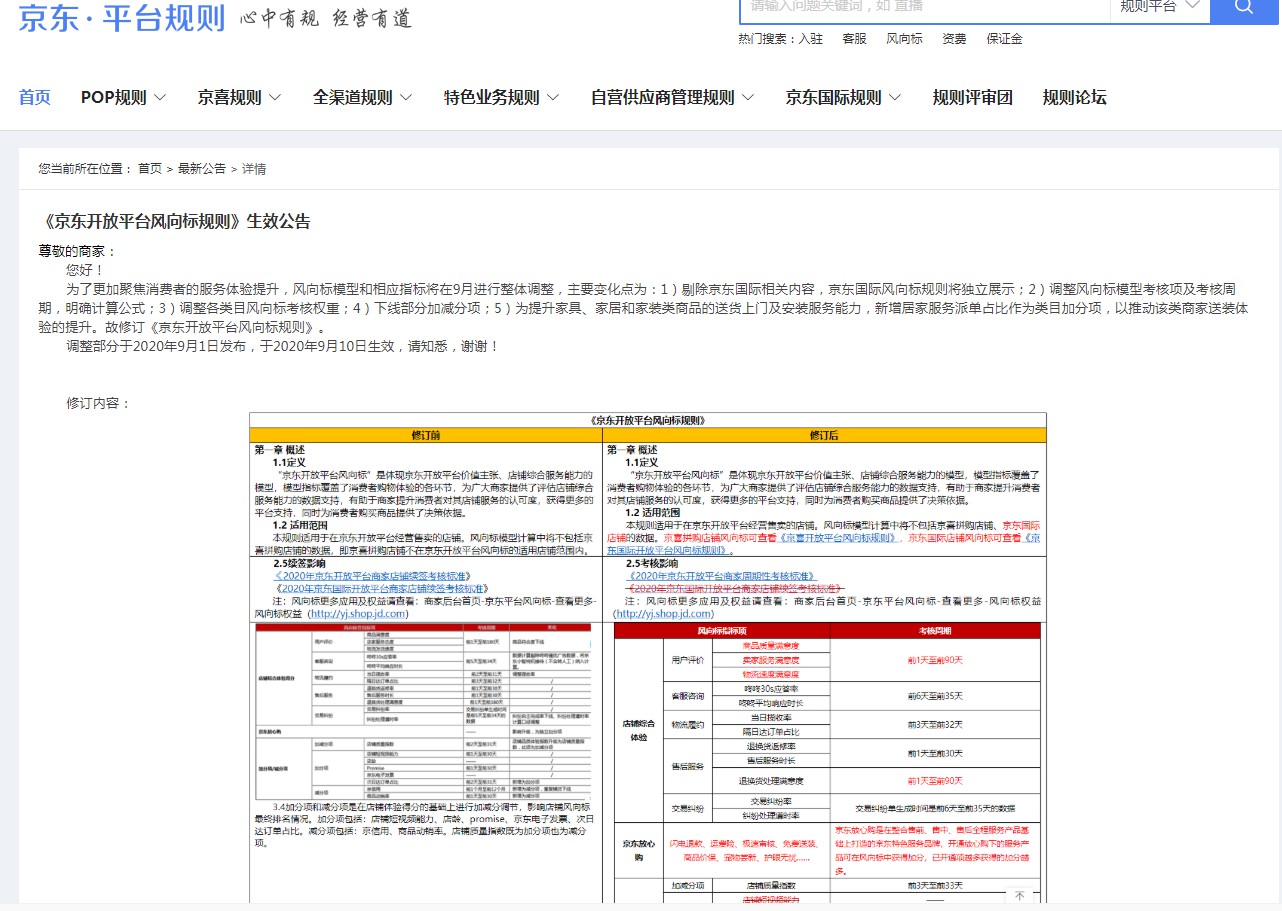
Task: Click the 热门搜索： label
Action: (x=767, y=39)
